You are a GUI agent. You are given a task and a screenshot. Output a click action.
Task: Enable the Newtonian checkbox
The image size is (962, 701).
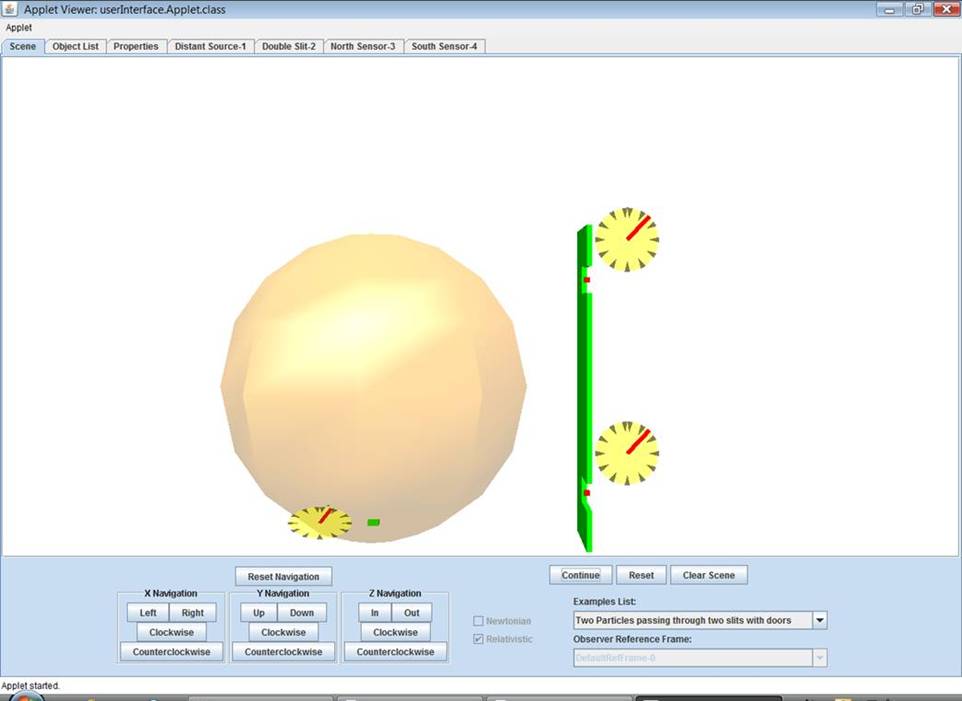tap(477, 620)
